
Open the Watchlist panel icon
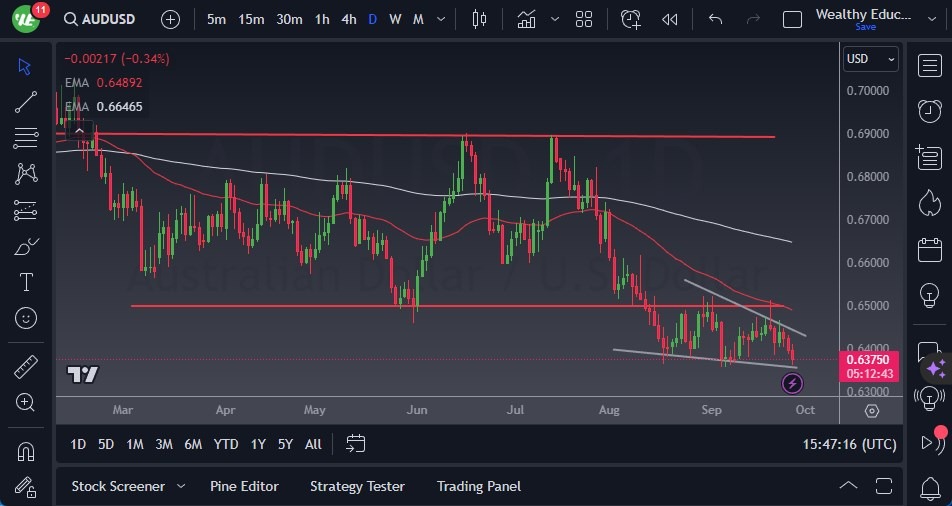pyautogui.click(x=929, y=64)
